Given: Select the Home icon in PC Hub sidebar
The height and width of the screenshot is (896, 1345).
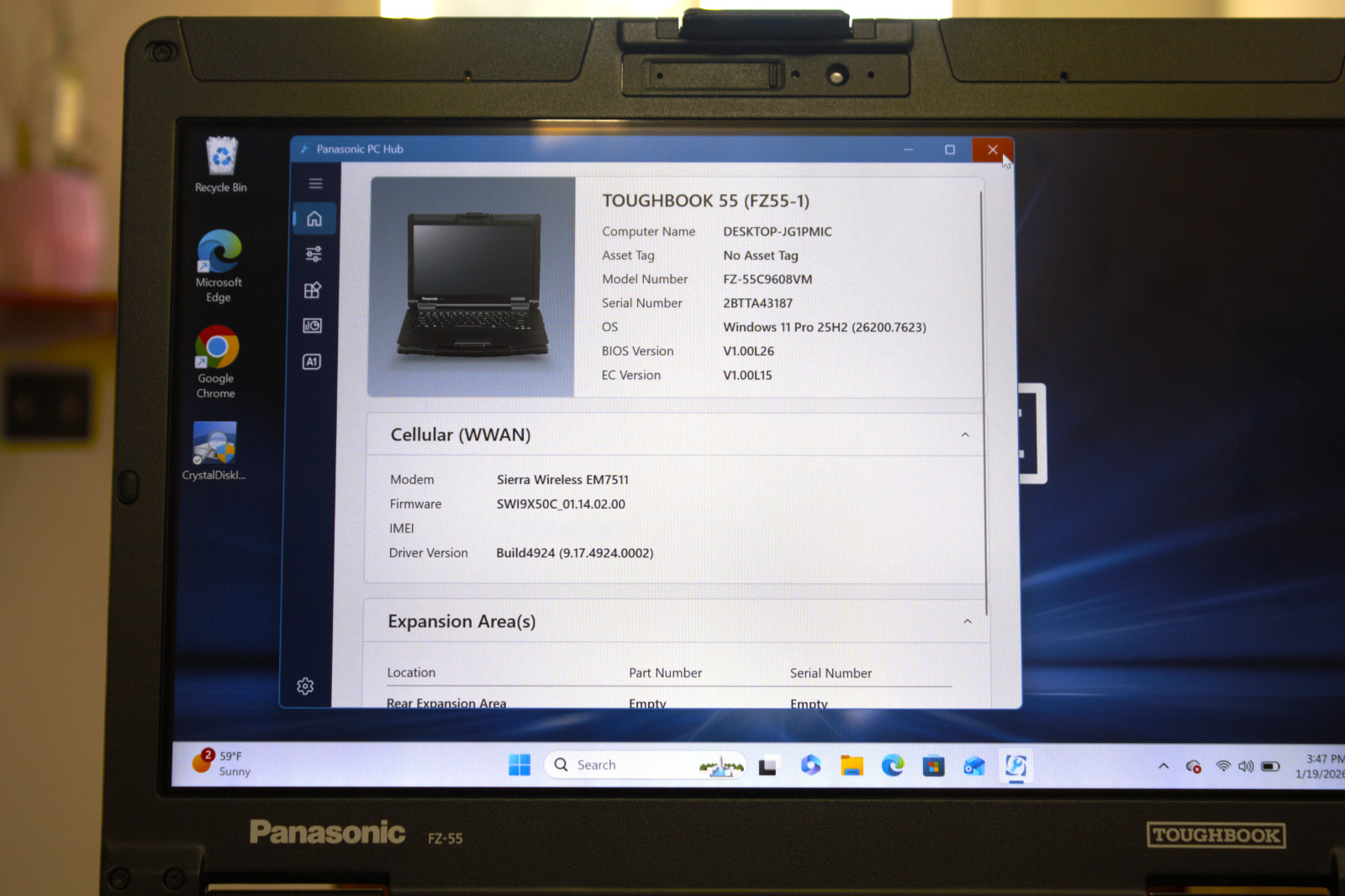Looking at the screenshot, I should pos(314,219).
